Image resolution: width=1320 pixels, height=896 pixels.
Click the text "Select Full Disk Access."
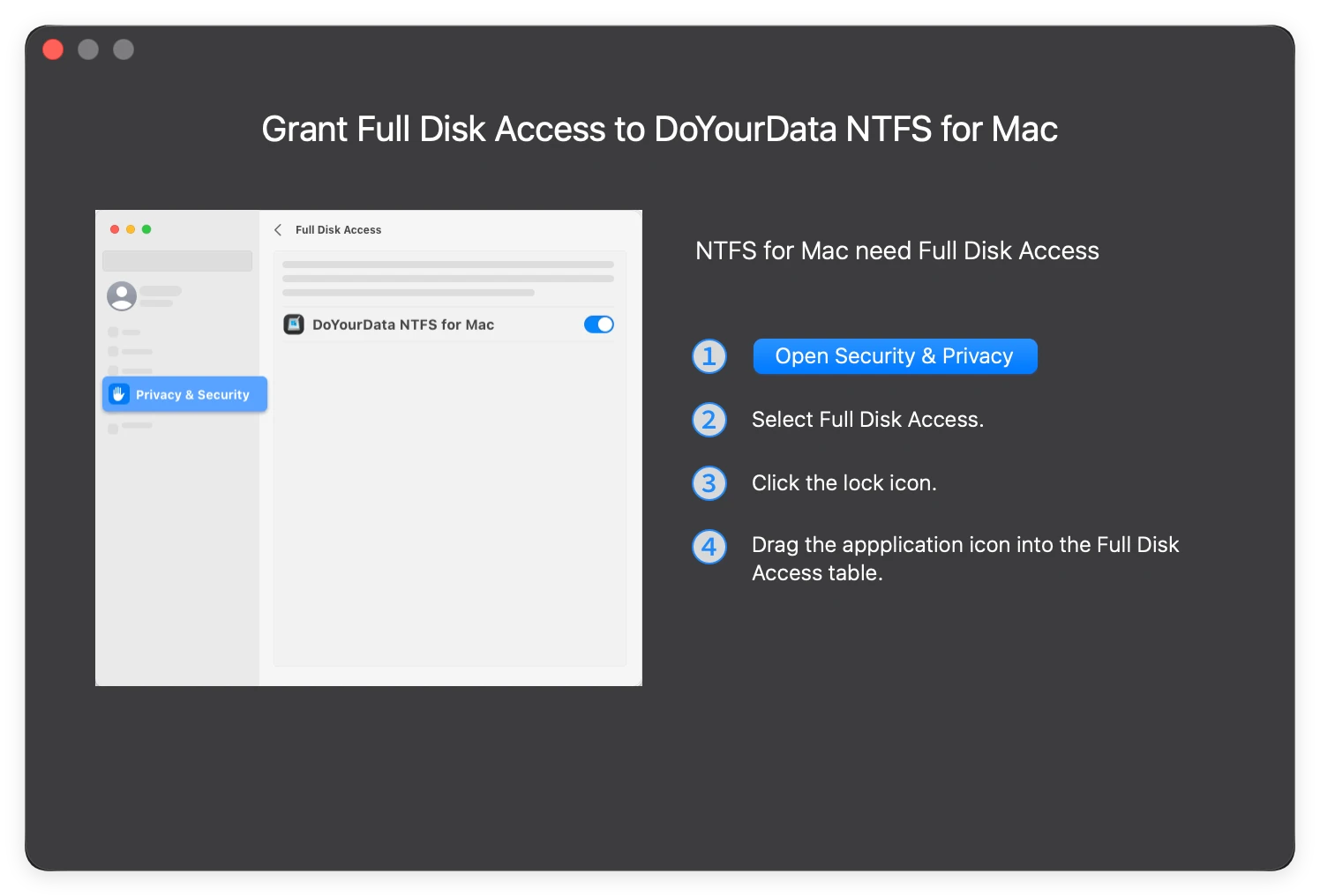tap(867, 420)
